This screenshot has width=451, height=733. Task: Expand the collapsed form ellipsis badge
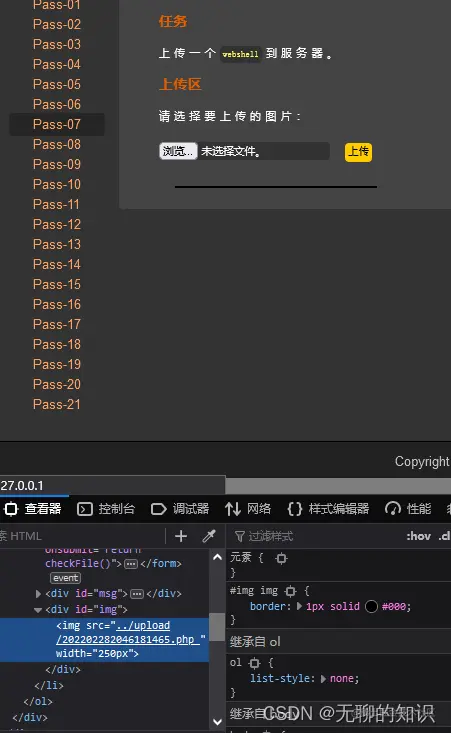[131, 564]
